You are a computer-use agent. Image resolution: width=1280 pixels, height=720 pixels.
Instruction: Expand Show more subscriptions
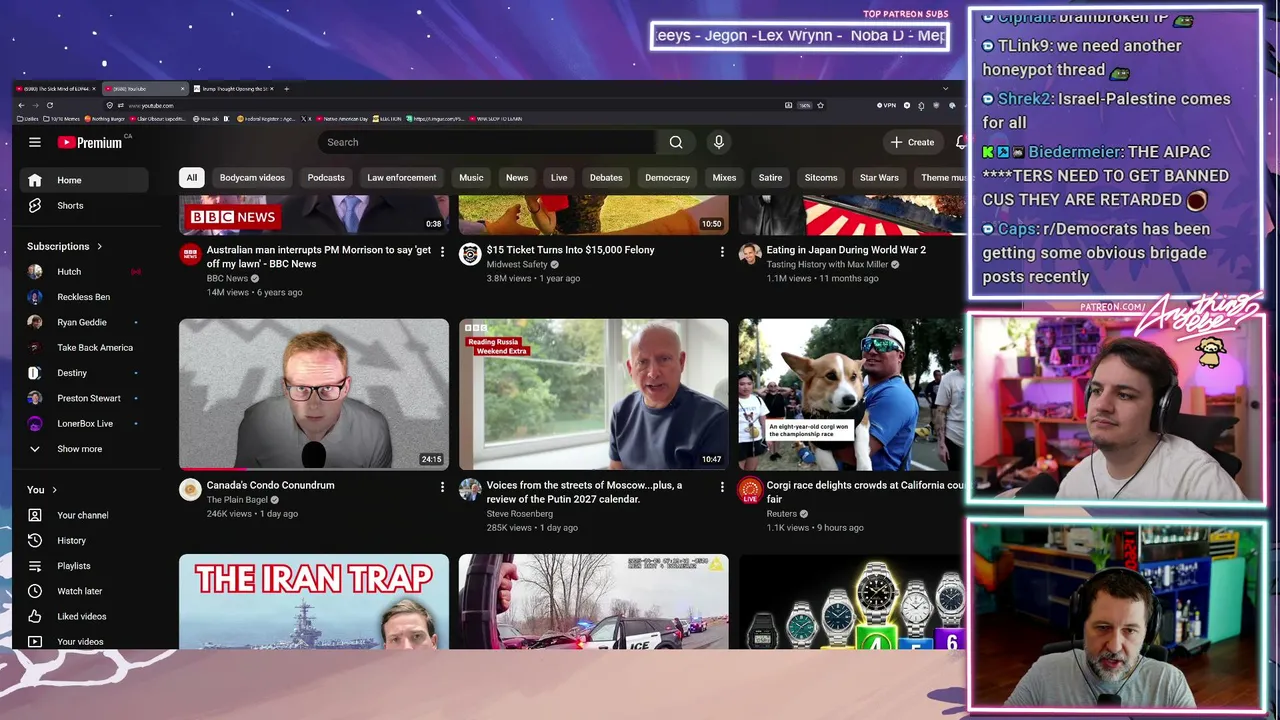coord(84,449)
